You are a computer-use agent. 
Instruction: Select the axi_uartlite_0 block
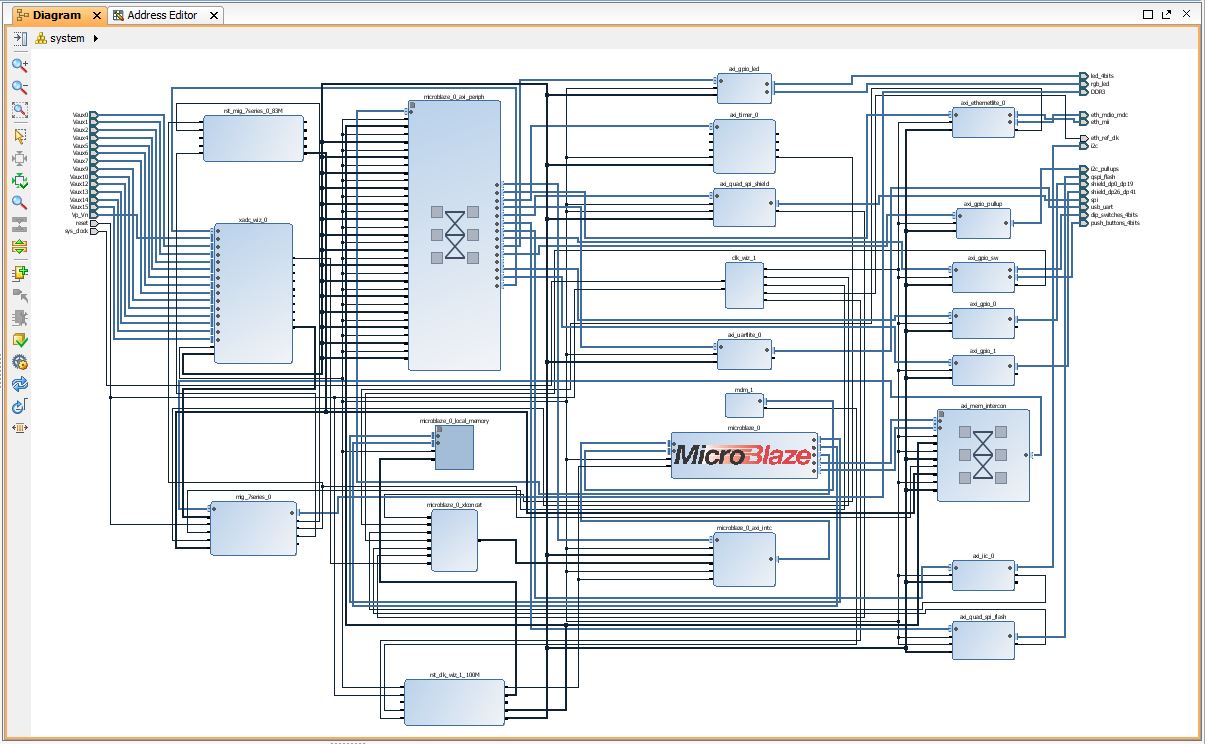pos(744,354)
